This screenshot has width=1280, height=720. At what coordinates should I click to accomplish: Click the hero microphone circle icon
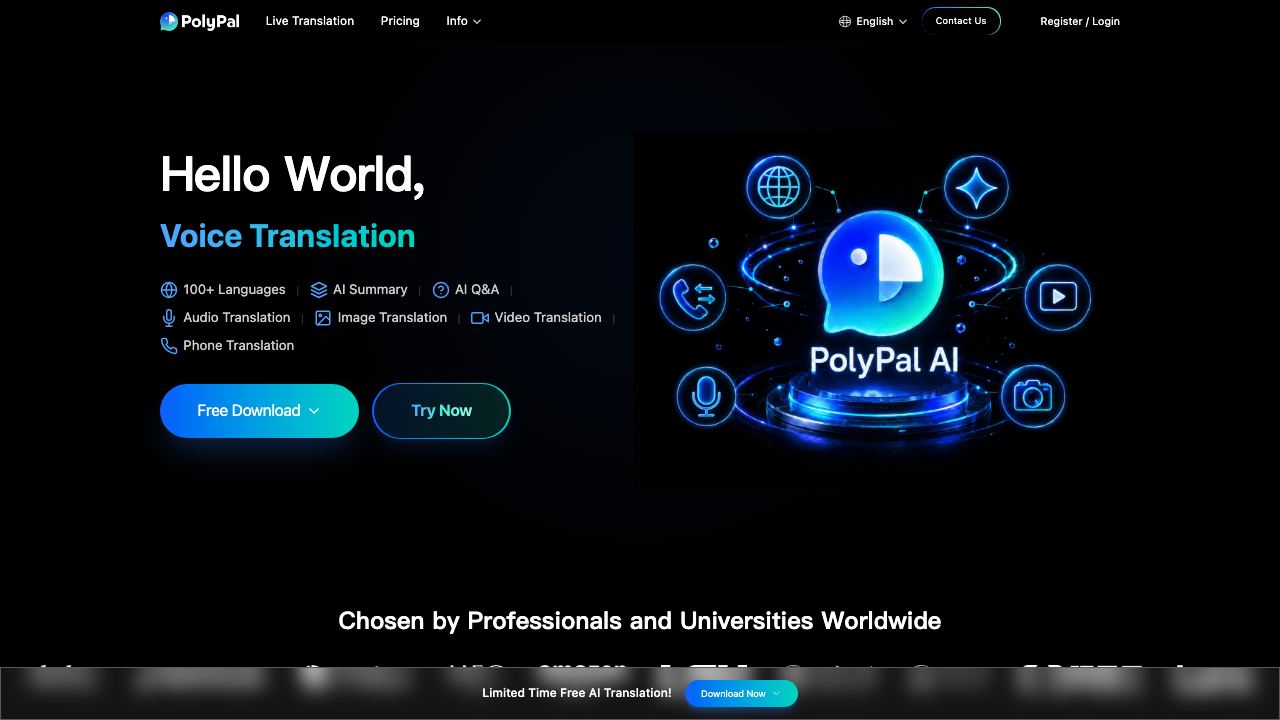[x=707, y=395]
